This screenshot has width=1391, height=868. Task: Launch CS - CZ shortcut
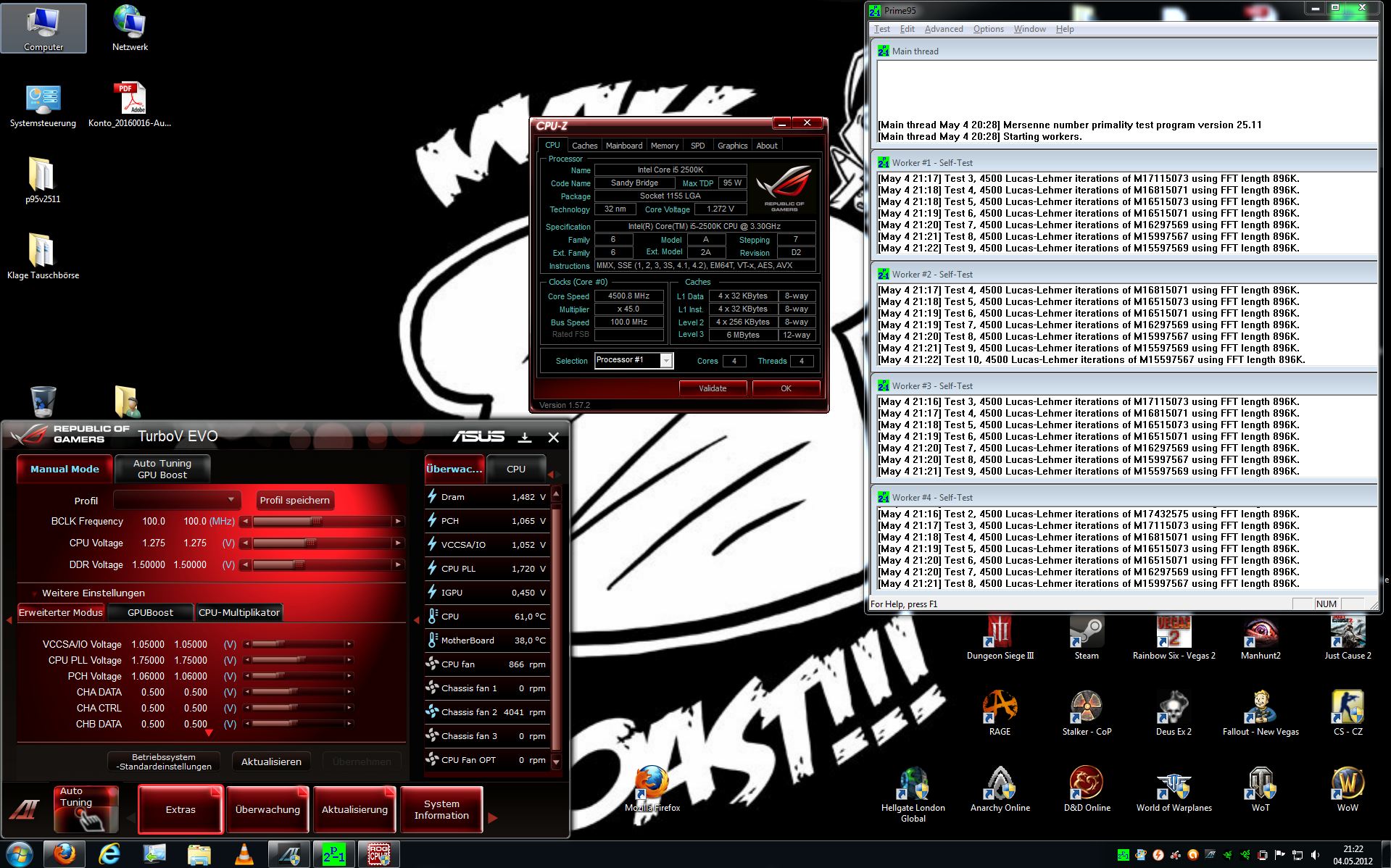pos(1348,714)
